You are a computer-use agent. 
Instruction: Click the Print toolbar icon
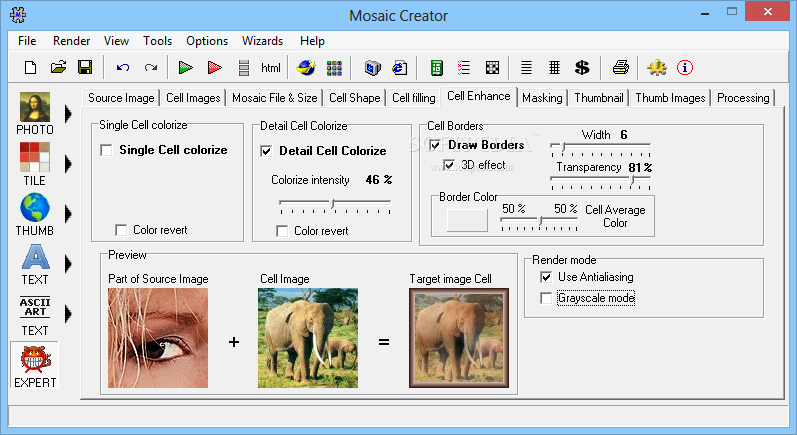pos(621,67)
